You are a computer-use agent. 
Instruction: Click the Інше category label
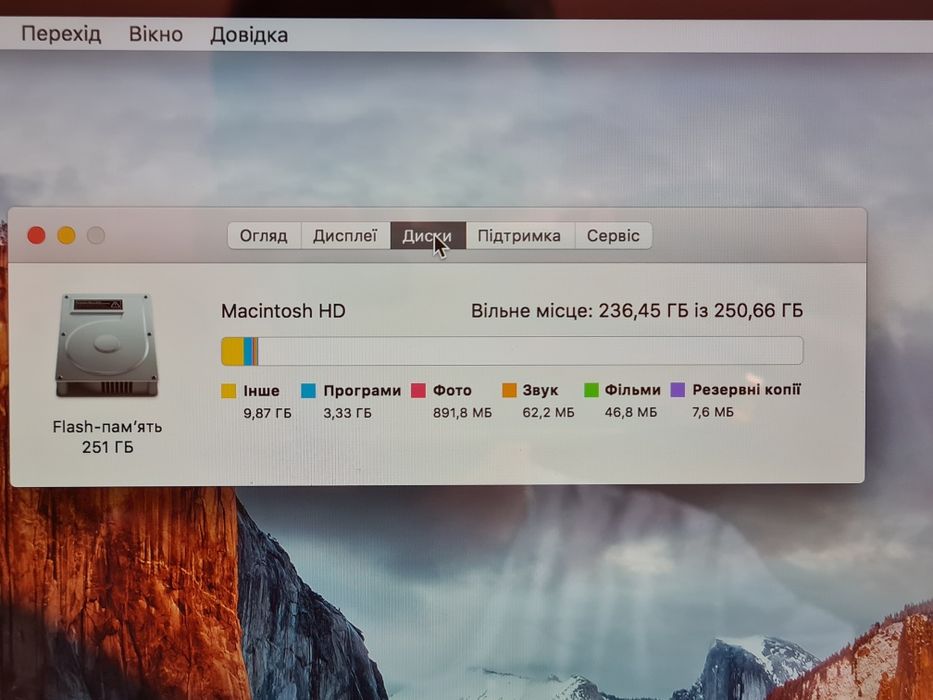pos(261,391)
